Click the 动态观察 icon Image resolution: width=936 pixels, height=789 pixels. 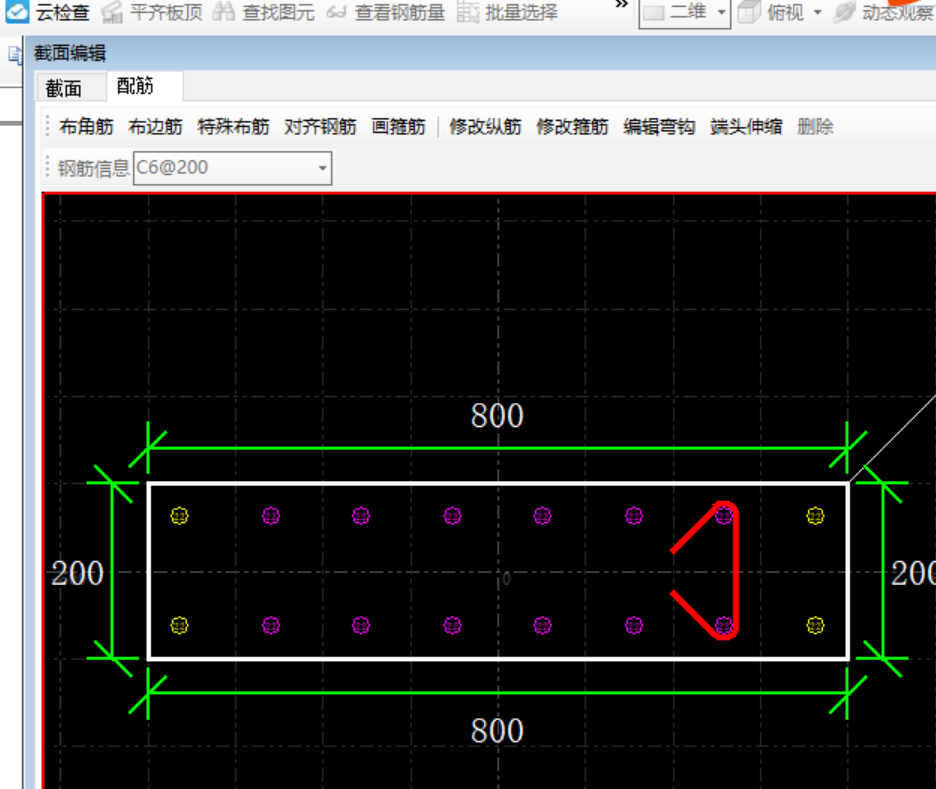point(844,13)
